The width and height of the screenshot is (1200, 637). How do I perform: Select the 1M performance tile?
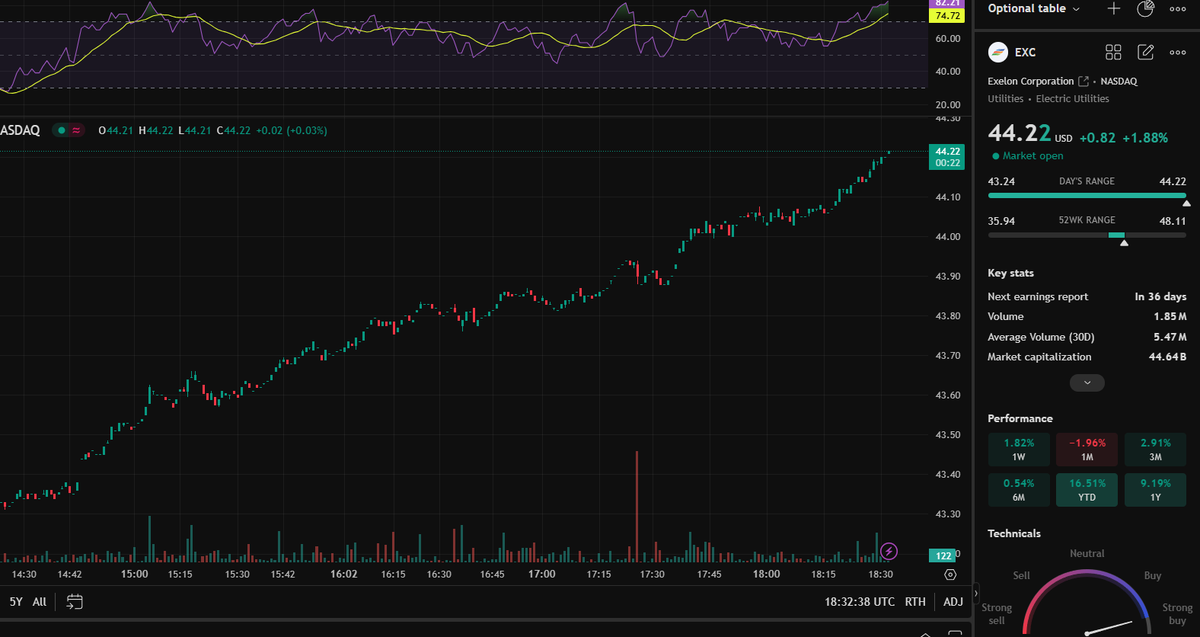pyautogui.click(x=1087, y=449)
